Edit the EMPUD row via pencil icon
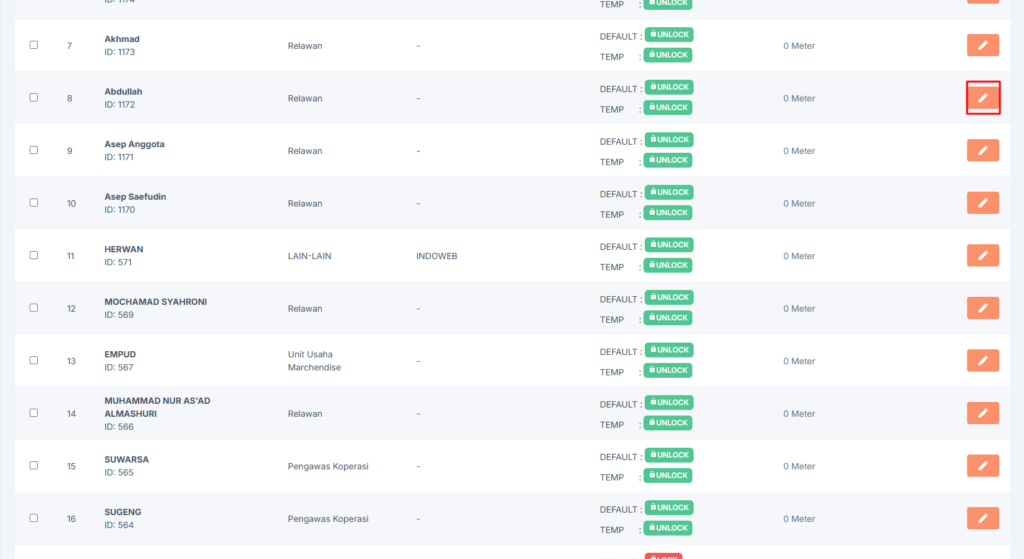This screenshot has height=559, width=1024. [982, 360]
